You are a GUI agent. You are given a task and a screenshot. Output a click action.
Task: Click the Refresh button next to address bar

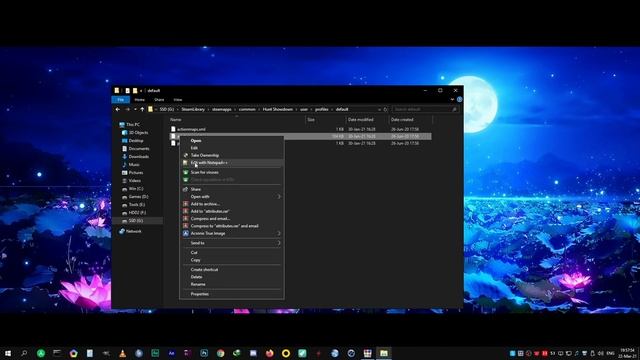click(386, 109)
